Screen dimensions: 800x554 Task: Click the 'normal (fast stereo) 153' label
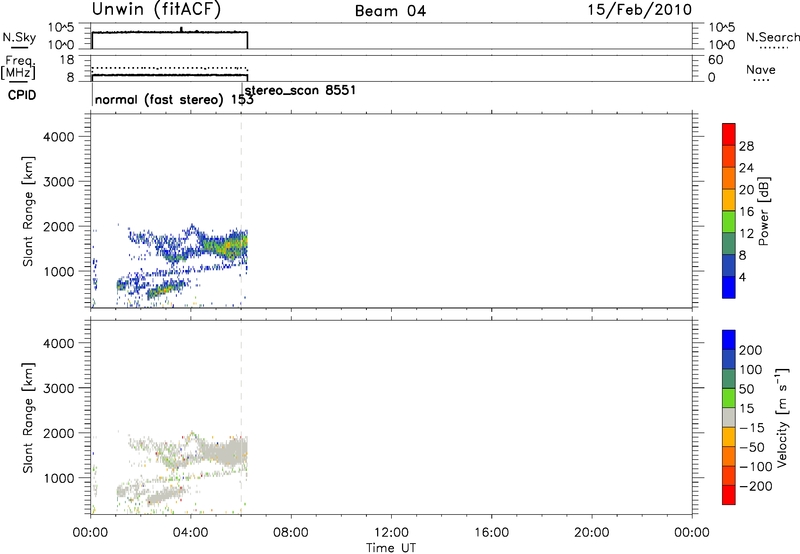[174, 100]
